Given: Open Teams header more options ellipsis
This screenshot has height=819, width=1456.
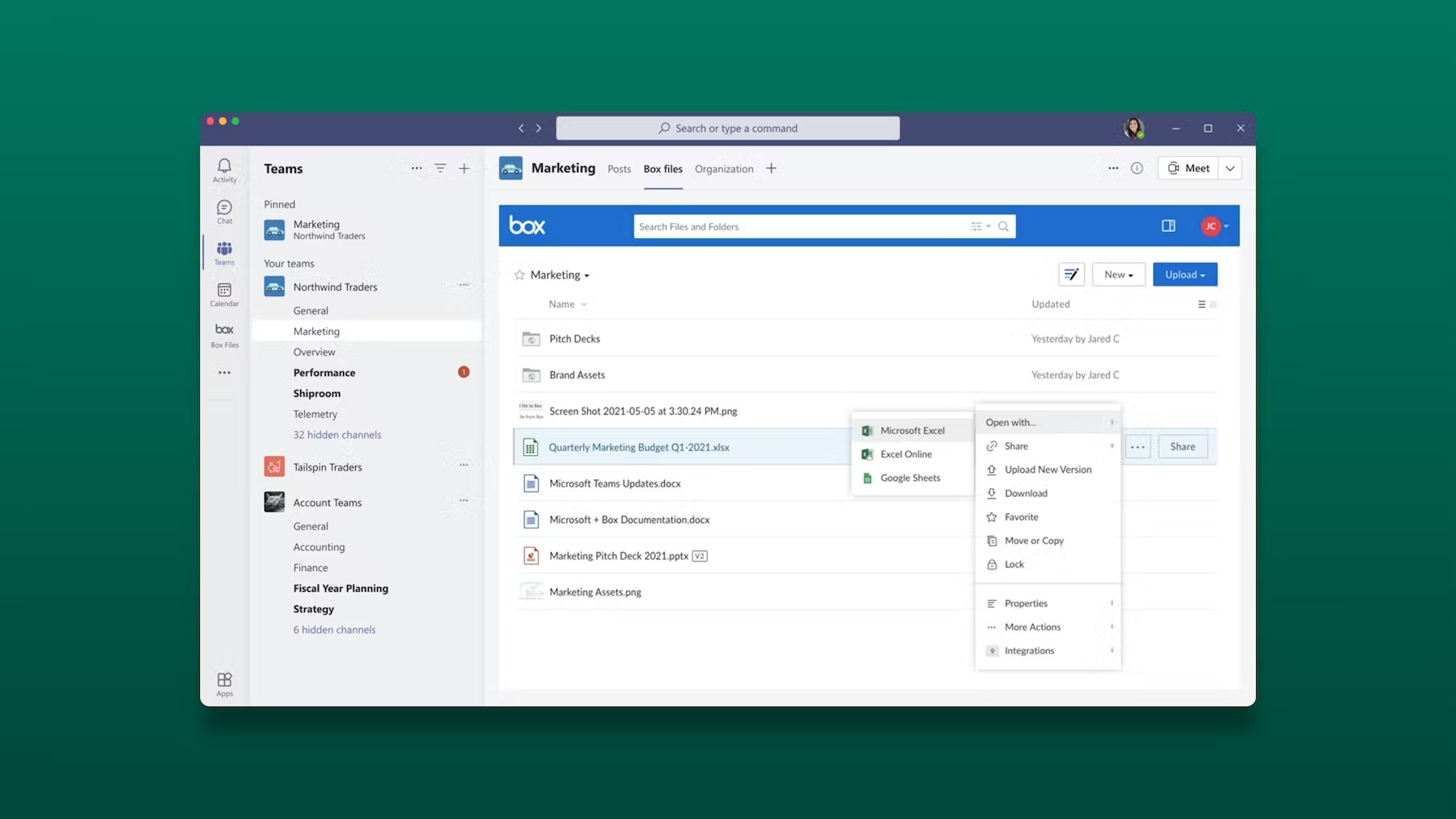Looking at the screenshot, I should 417,168.
